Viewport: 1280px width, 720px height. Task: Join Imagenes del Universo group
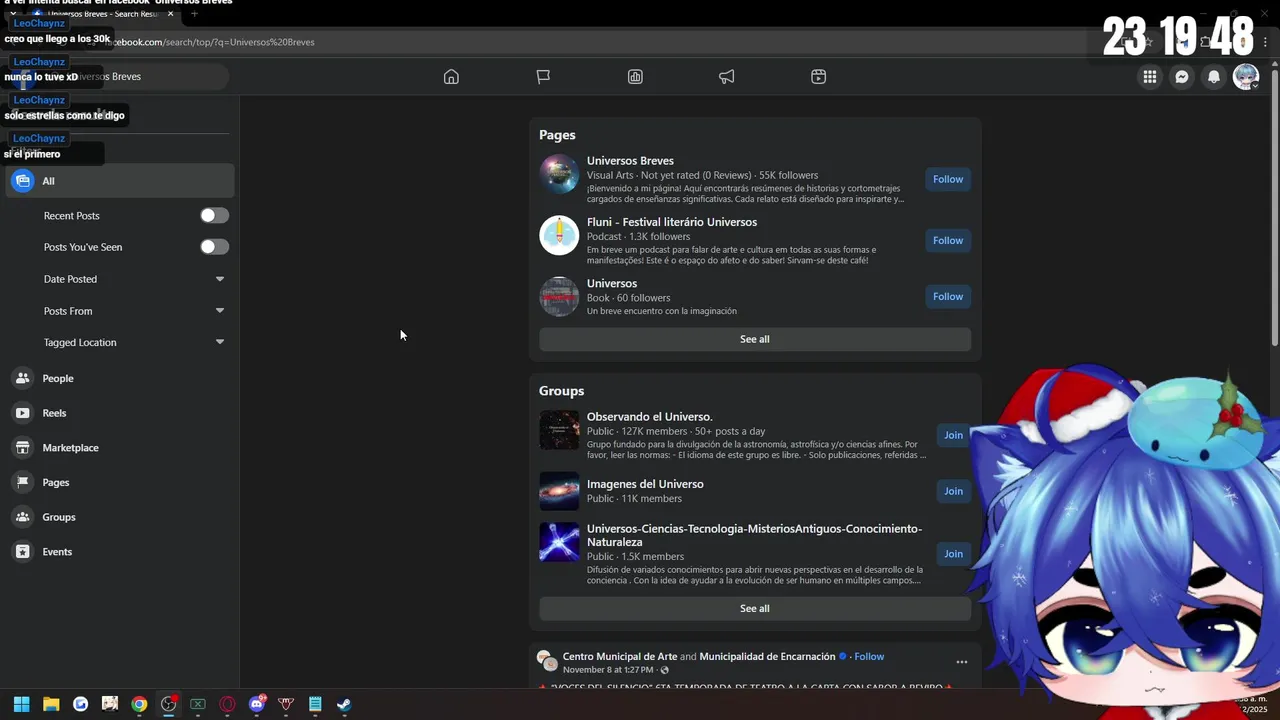[x=953, y=491]
